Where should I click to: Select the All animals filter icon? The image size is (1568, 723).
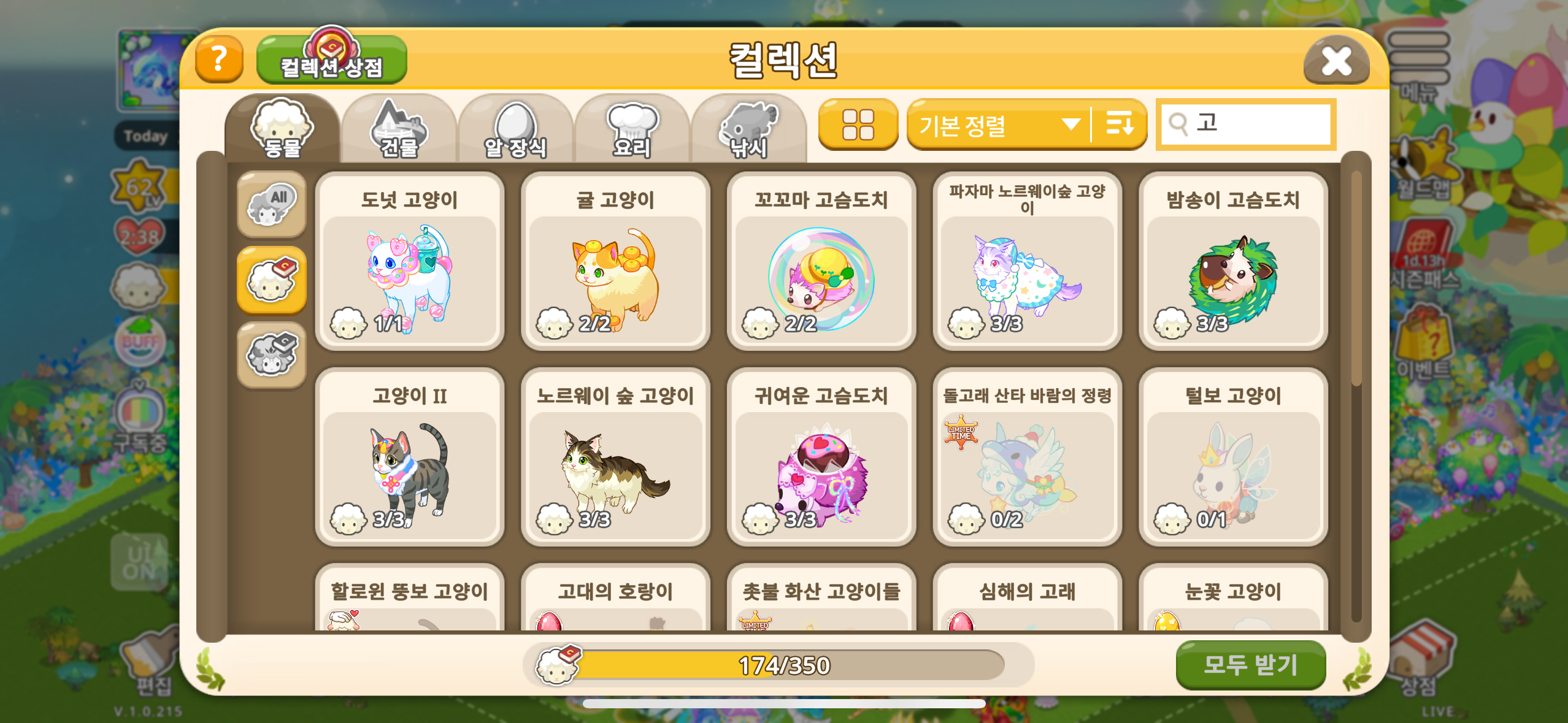(x=272, y=205)
